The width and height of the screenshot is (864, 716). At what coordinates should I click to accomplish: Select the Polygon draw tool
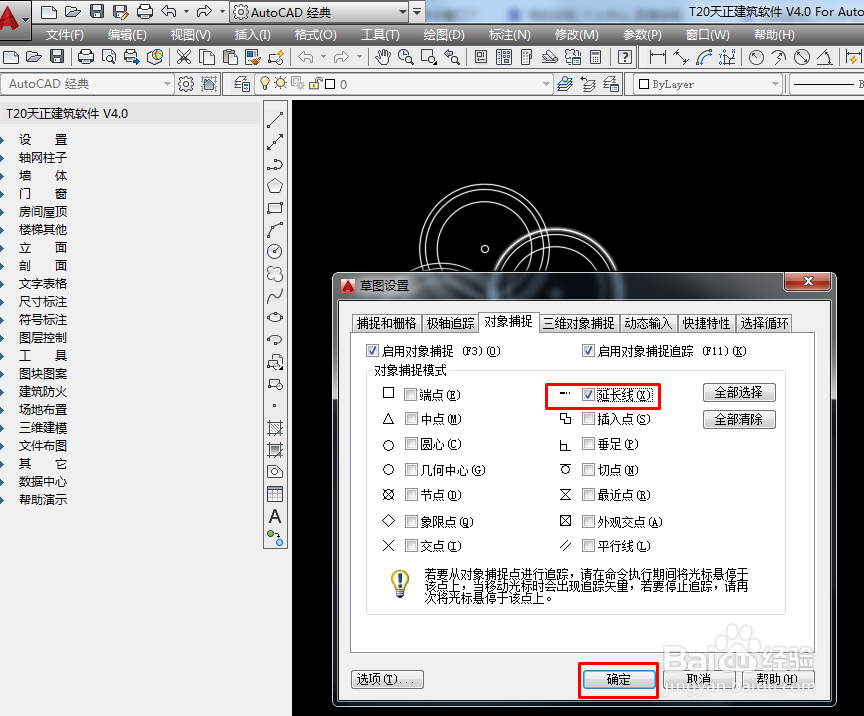click(275, 186)
